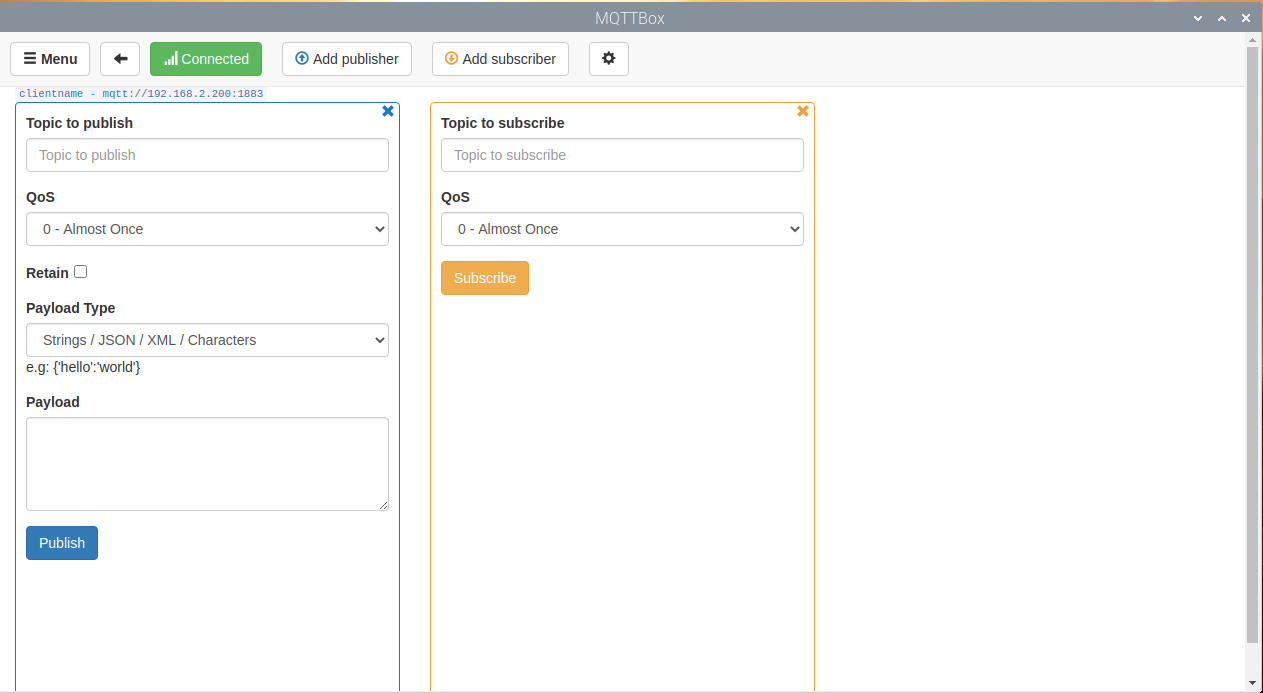Open the publisher QoS dropdown
Image resolution: width=1263 pixels, height=693 pixels.
point(207,229)
